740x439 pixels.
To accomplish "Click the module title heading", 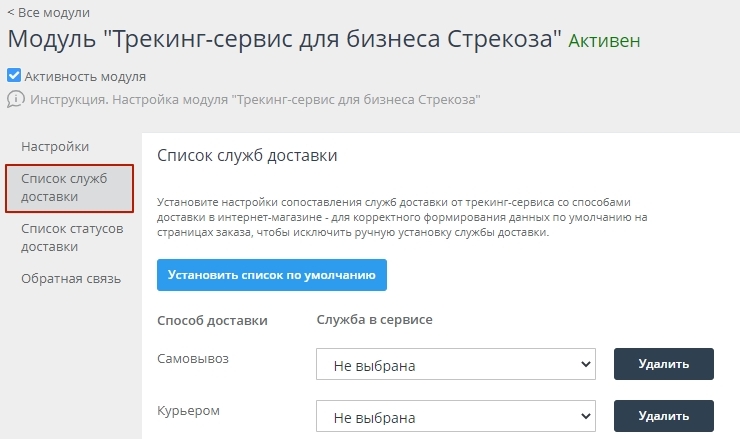I will pos(285,41).
